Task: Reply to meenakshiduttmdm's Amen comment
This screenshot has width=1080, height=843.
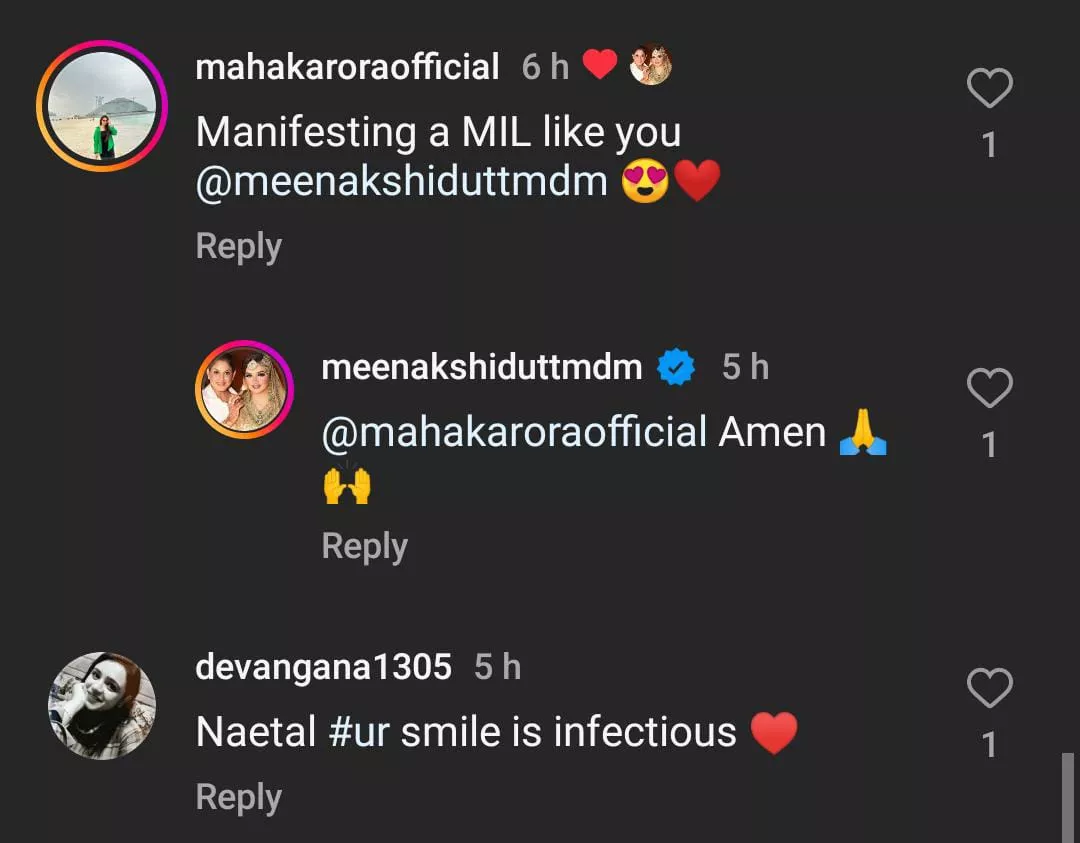Action: pos(364,546)
